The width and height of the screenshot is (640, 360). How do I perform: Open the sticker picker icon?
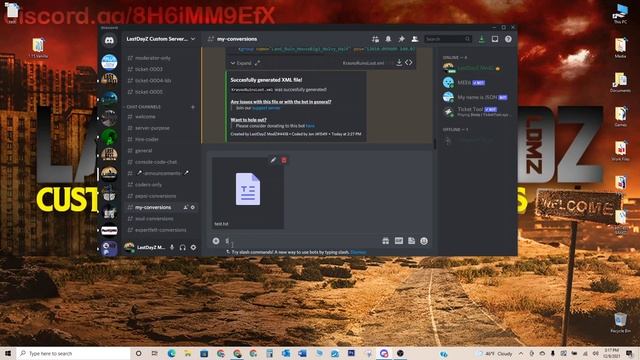(x=411, y=241)
